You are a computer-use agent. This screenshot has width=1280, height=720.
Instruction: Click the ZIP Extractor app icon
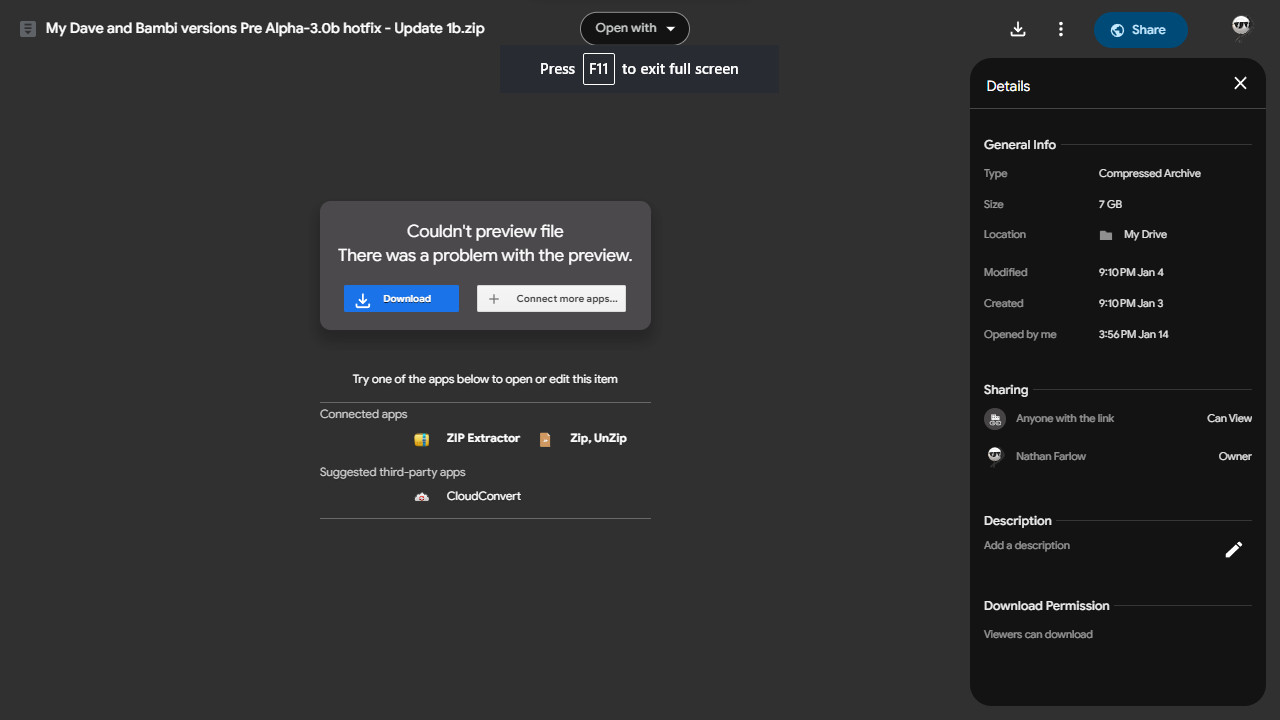pyautogui.click(x=422, y=439)
